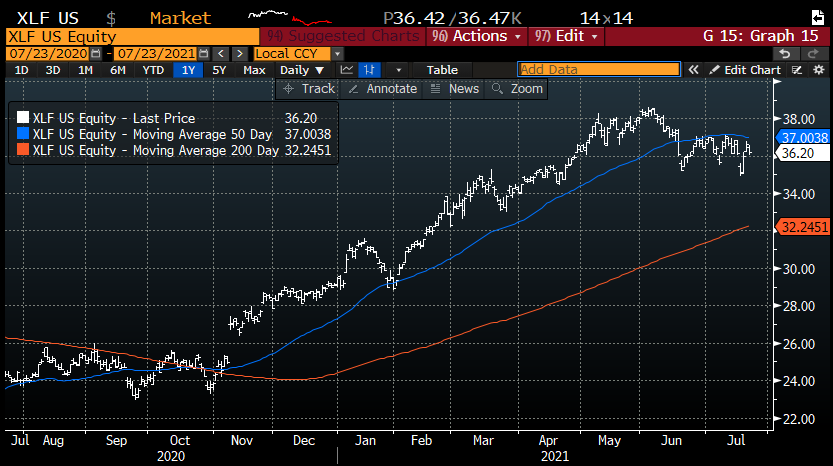Image resolution: width=833 pixels, height=466 pixels.
Task: Open the News overlay tool
Action: (455, 89)
